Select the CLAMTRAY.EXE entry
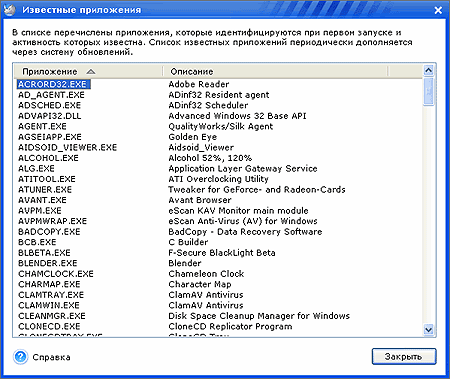This screenshot has height=379, width=450. 51,295
